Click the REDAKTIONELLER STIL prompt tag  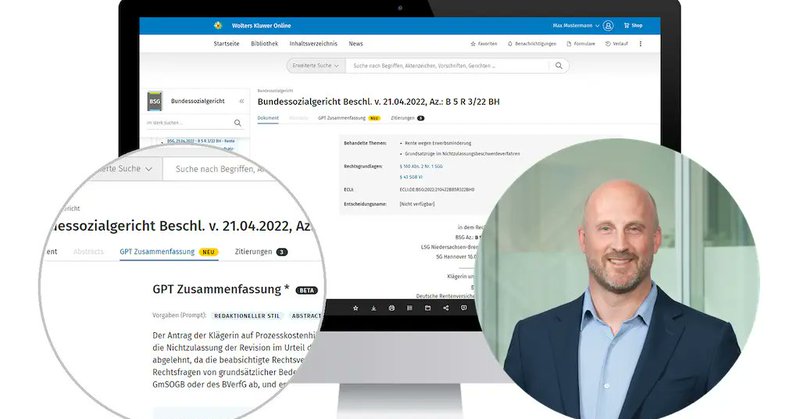pyautogui.click(x=247, y=316)
